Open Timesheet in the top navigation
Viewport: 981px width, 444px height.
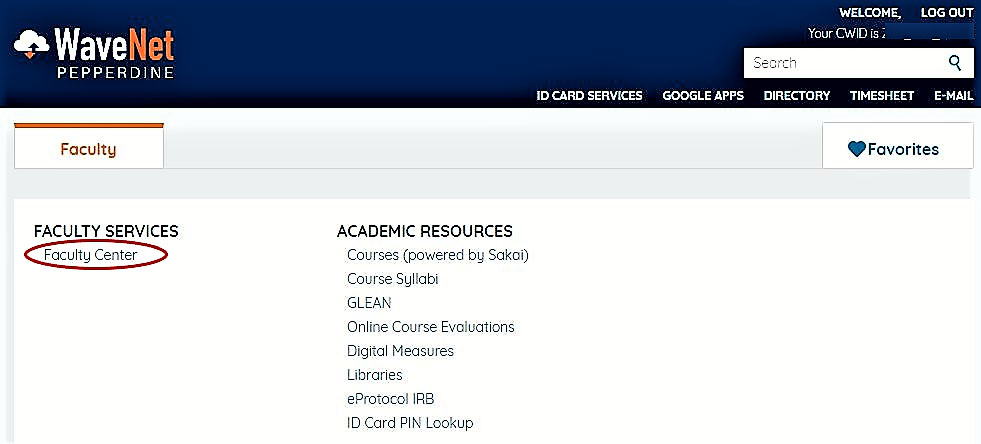(x=881, y=96)
